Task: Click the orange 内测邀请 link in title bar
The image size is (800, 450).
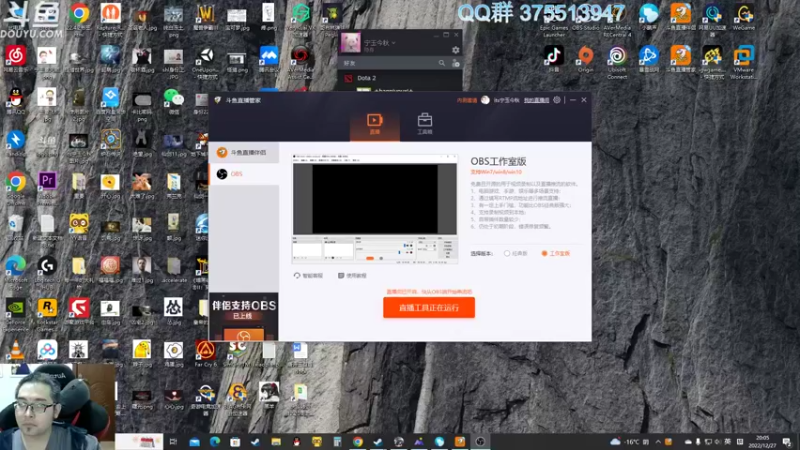Action: (x=466, y=100)
